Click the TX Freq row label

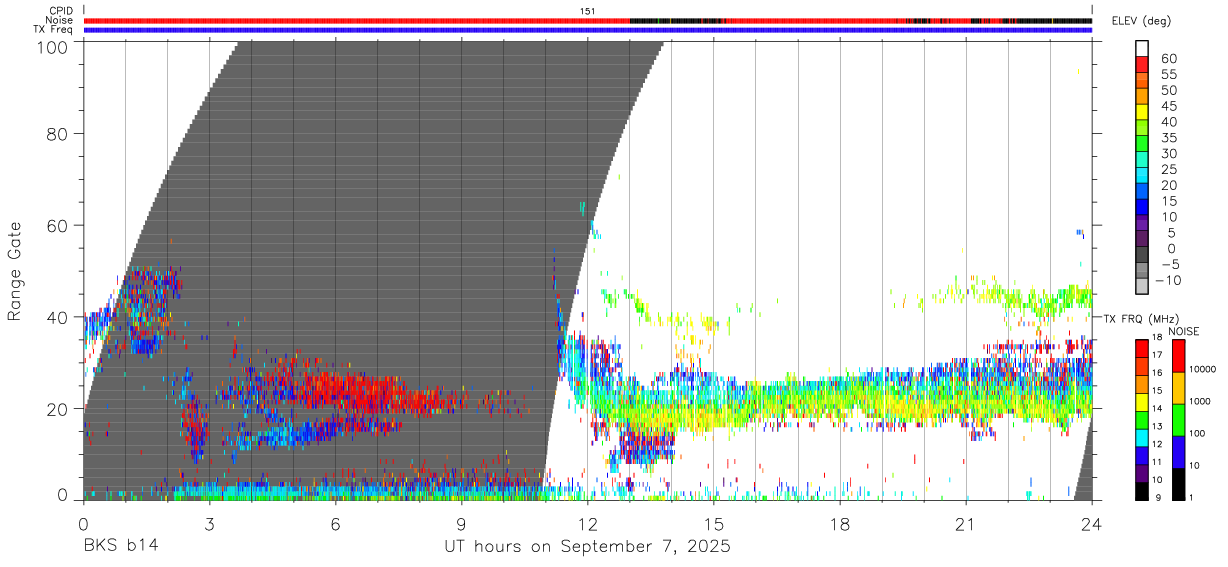[x=54, y=29]
